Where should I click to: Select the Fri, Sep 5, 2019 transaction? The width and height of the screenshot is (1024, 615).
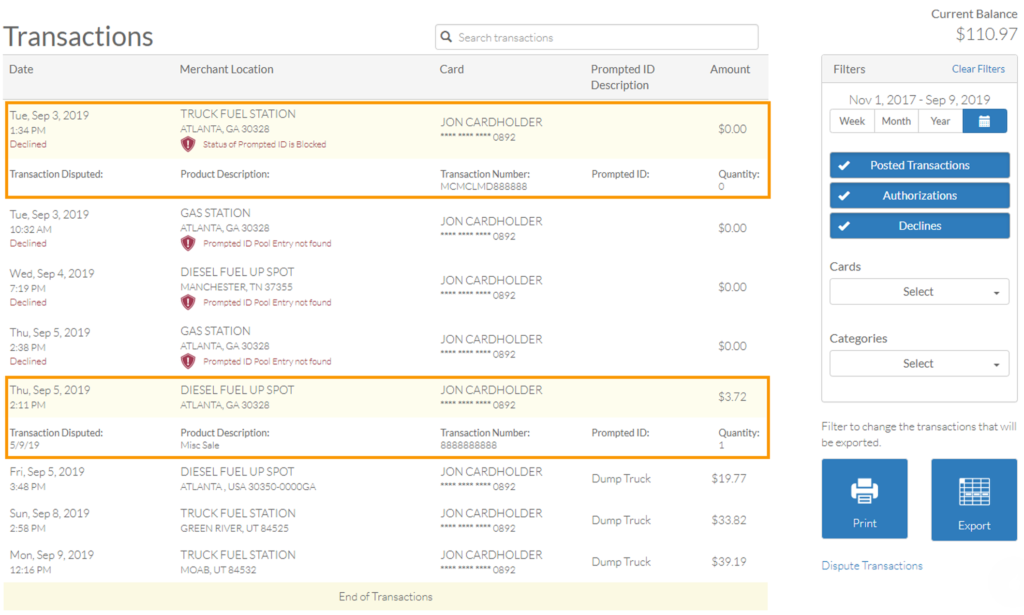[x=385, y=479]
